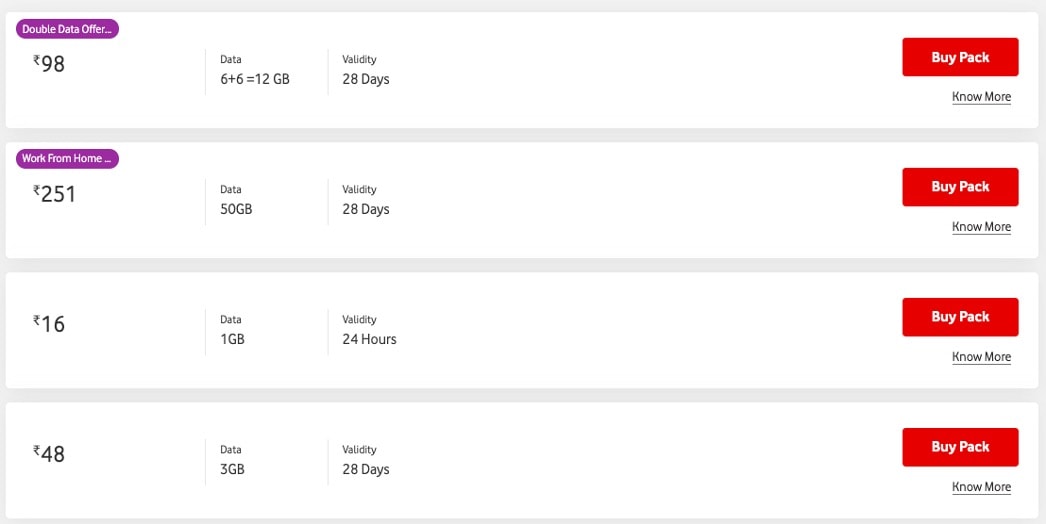Select the ₹48 price label
Image resolution: width=1046 pixels, height=524 pixels.
click(x=49, y=455)
